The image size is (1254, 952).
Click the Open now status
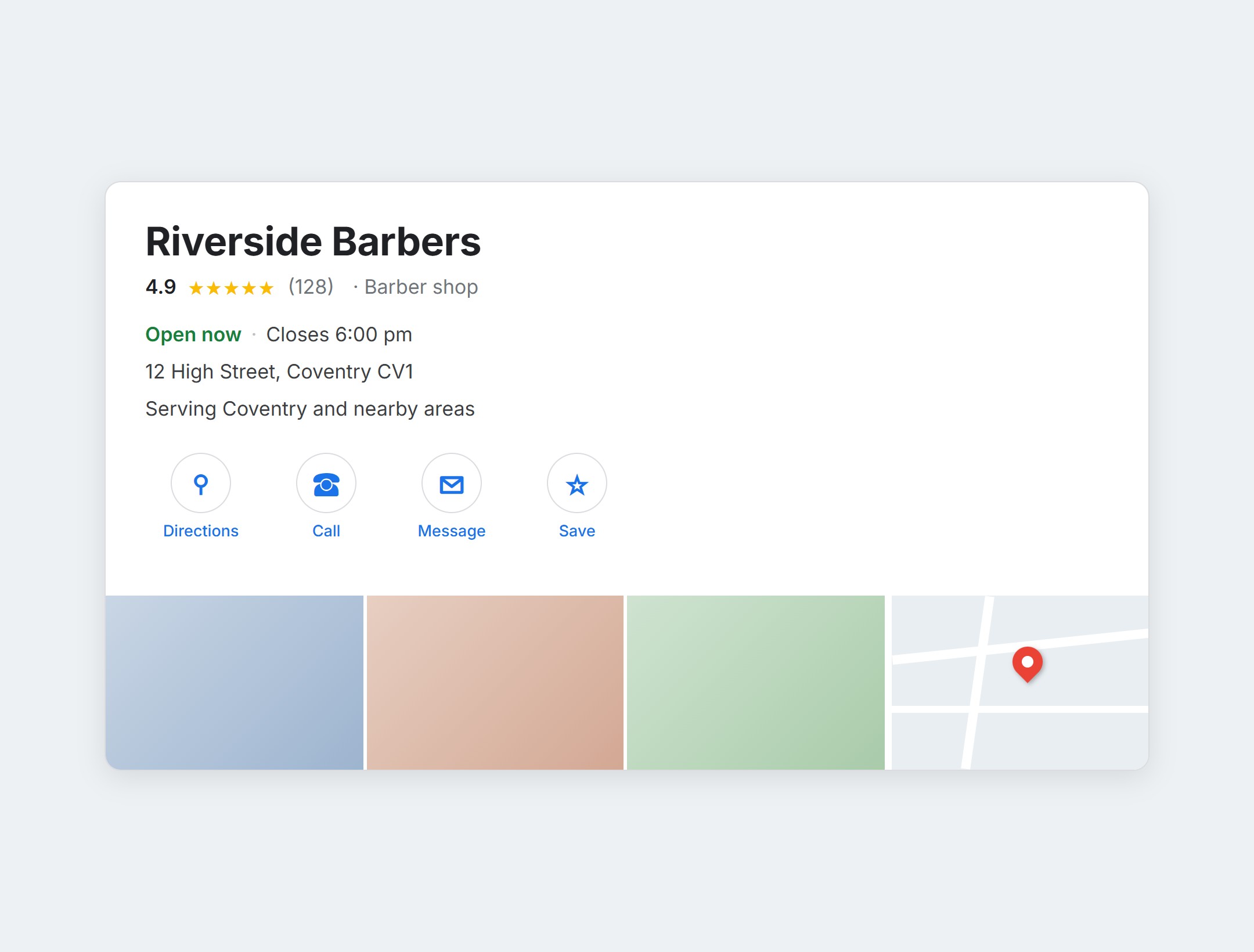193,334
